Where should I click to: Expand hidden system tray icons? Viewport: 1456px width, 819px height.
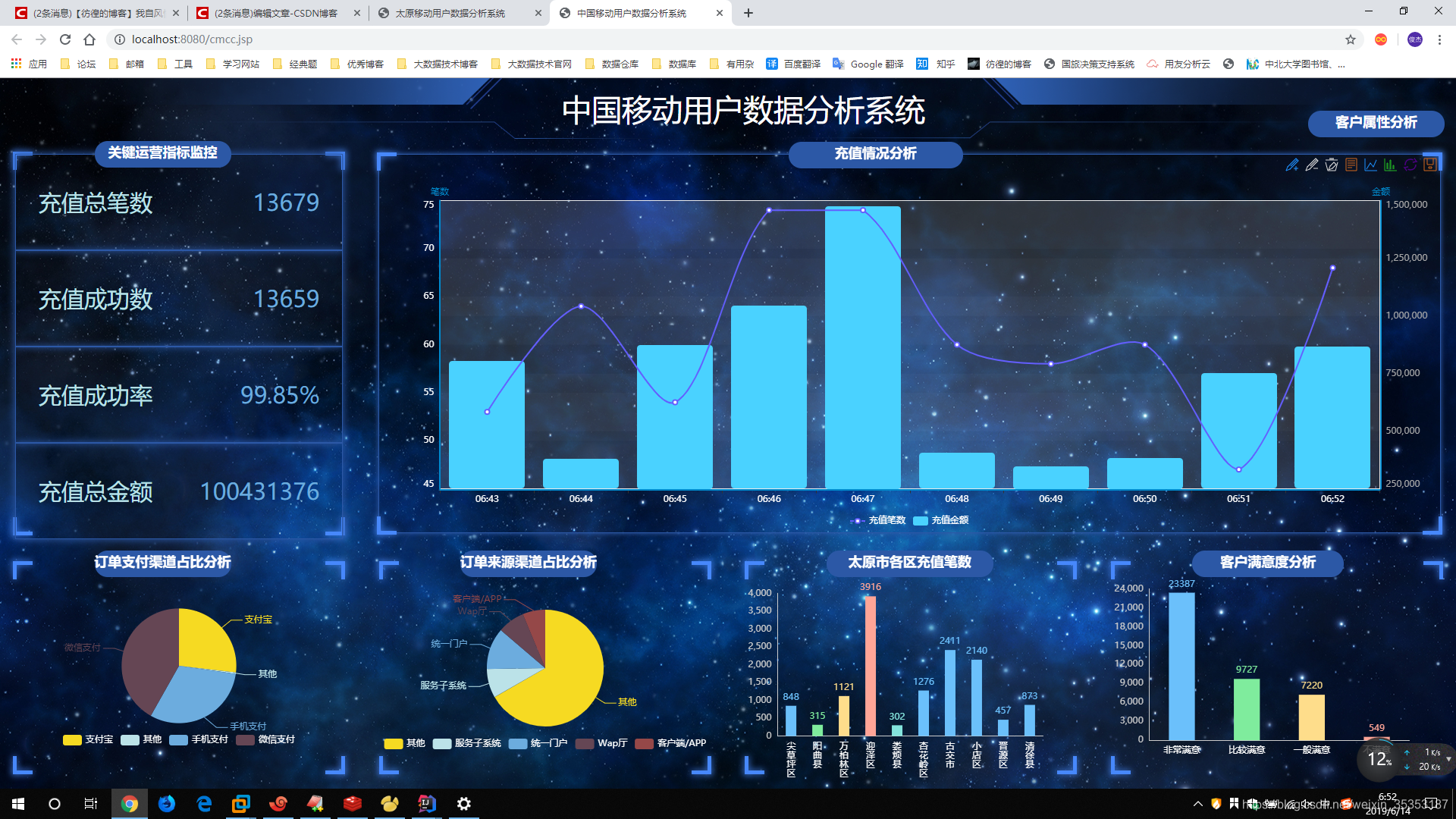tap(1198, 804)
